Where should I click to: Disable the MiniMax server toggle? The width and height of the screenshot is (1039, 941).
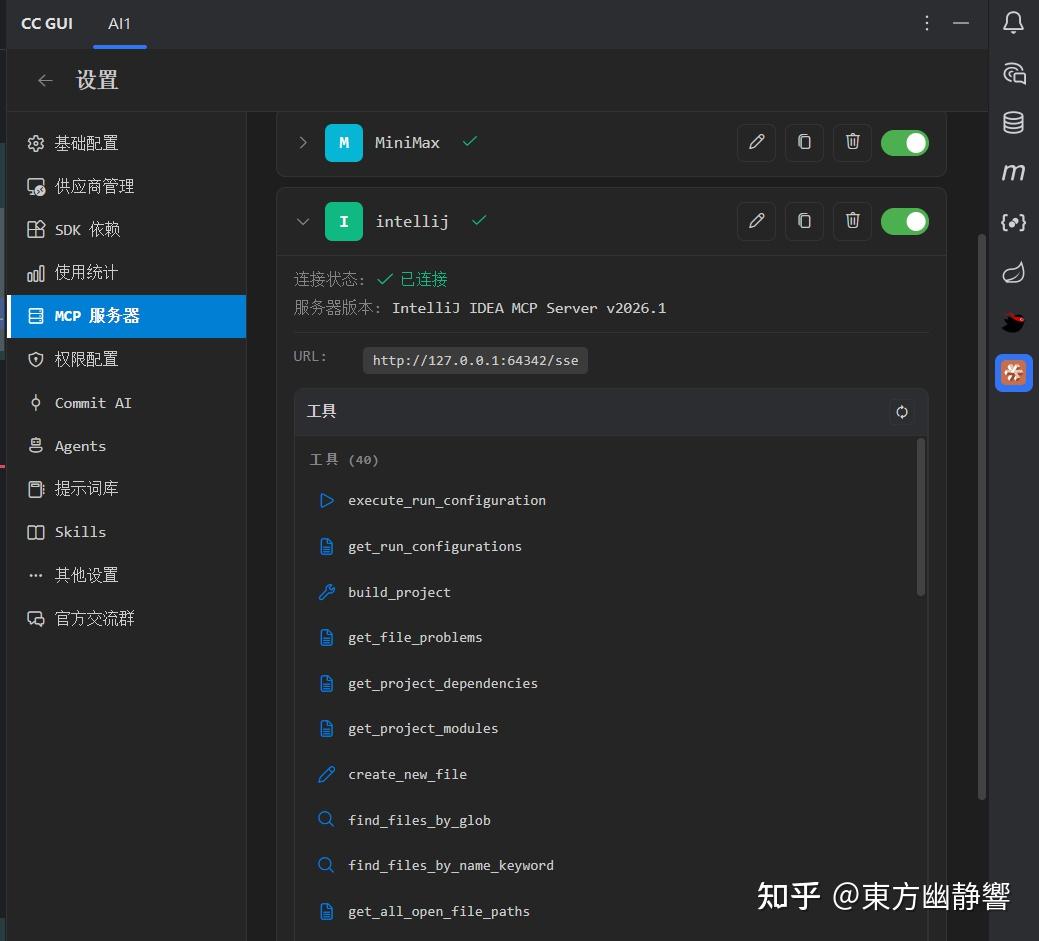pos(904,142)
